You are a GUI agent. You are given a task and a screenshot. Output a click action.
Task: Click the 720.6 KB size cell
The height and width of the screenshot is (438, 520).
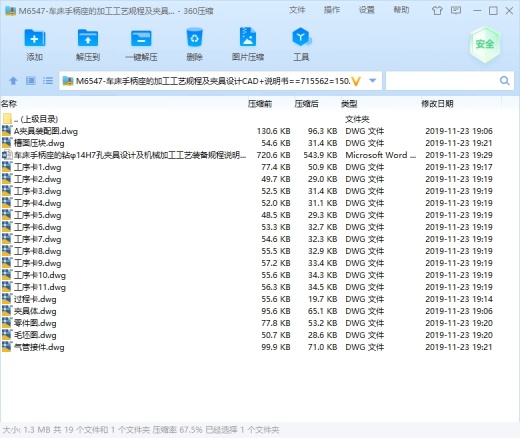273,155
